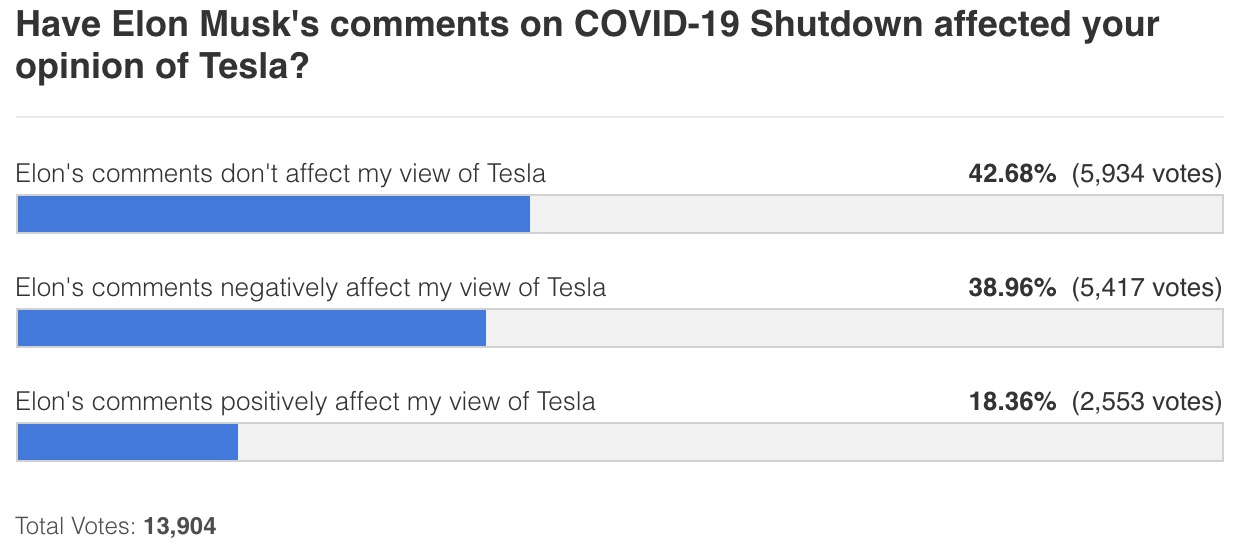Select "Elon's comments positively affect" label
The height and width of the screenshot is (546, 1238).
[x=306, y=402]
